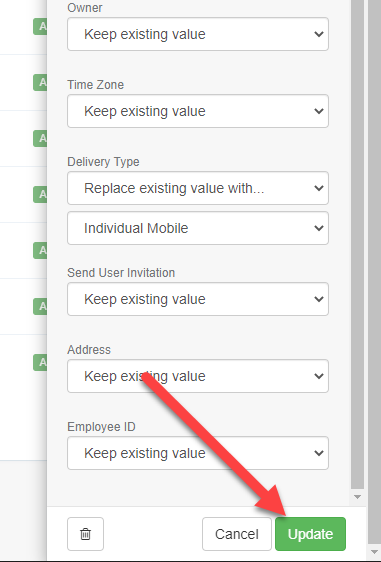Open the 'Replace existing value with...' dropdown
The width and height of the screenshot is (381, 562).
(198, 188)
